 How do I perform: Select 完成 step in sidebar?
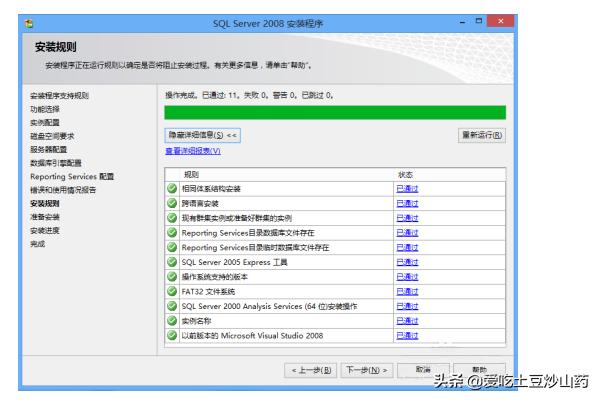(38, 244)
